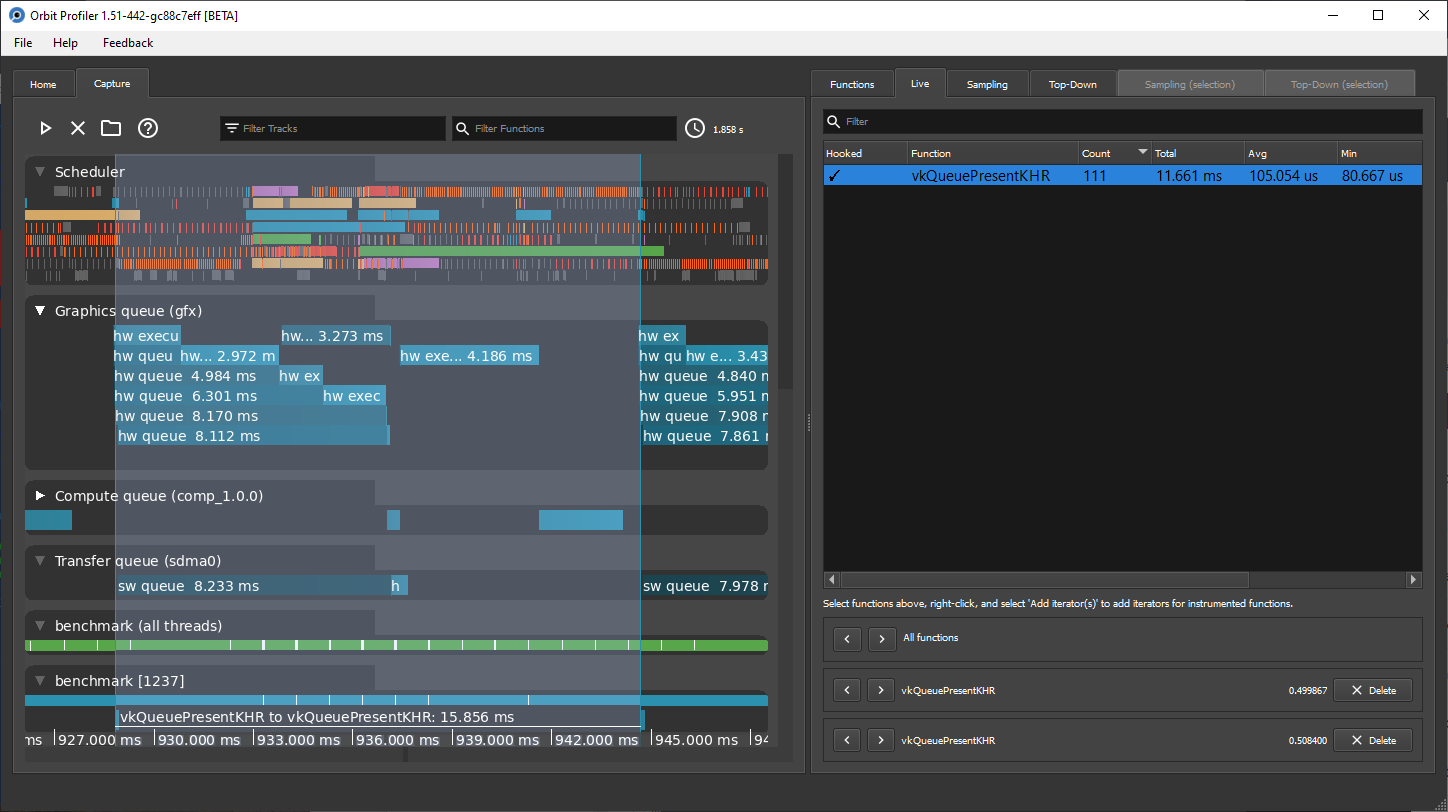Click the Count column sort arrow

coord(1143,153)
